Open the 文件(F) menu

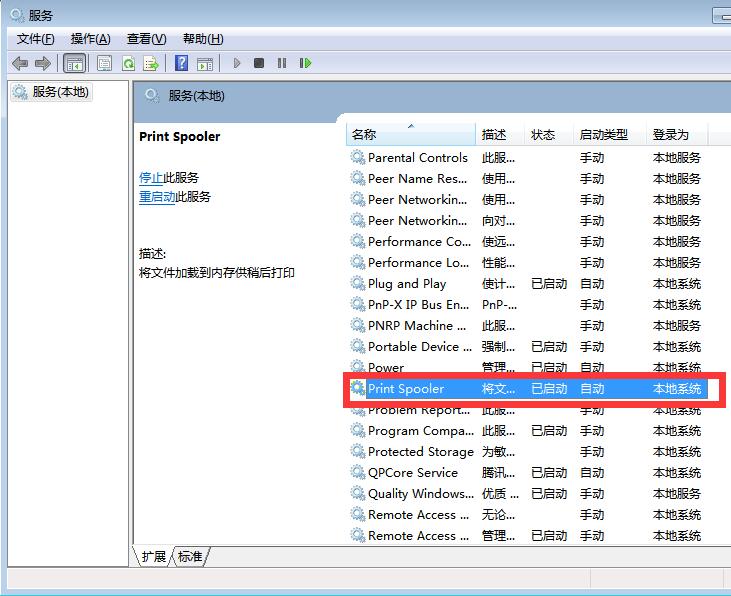pos(35,38)
